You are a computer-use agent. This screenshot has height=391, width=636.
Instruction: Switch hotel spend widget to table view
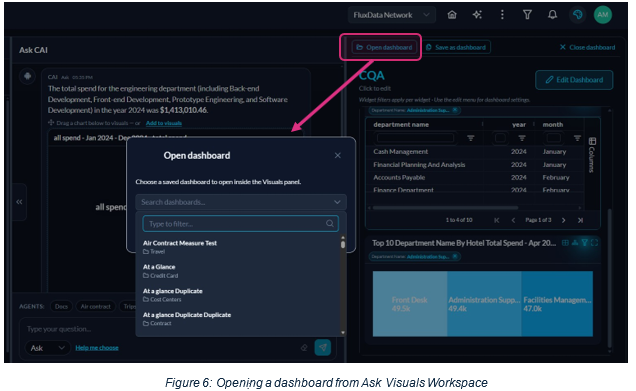click(x=565, y=243)
